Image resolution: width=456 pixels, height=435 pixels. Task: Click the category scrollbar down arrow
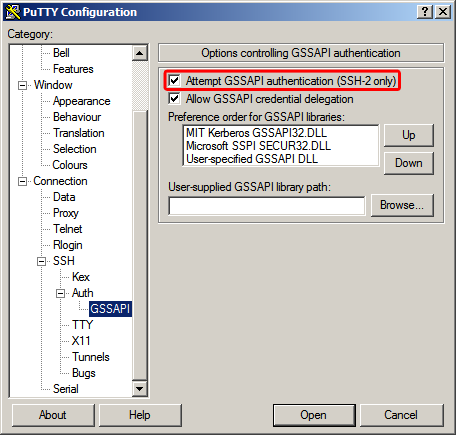[x=140, y=389]
